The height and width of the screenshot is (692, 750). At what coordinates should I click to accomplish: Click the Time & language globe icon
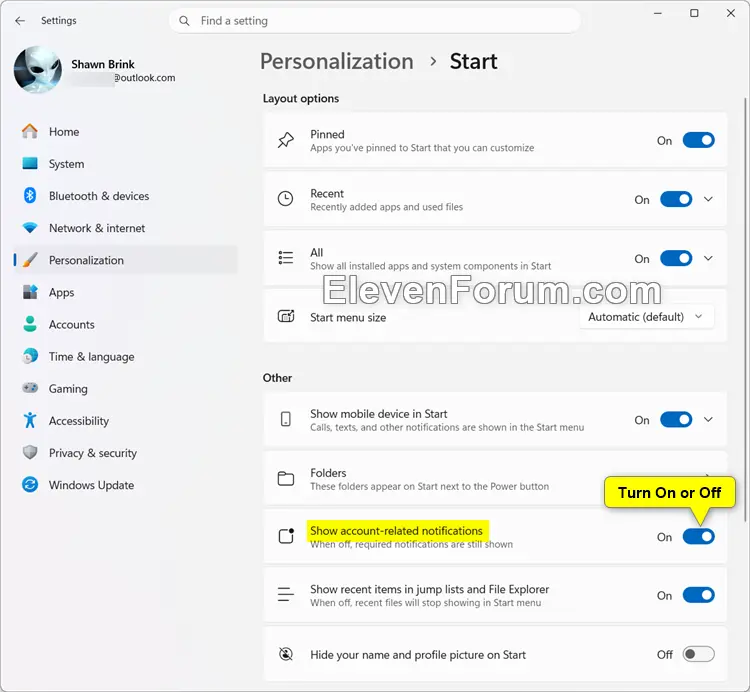[x=30, y=356]
